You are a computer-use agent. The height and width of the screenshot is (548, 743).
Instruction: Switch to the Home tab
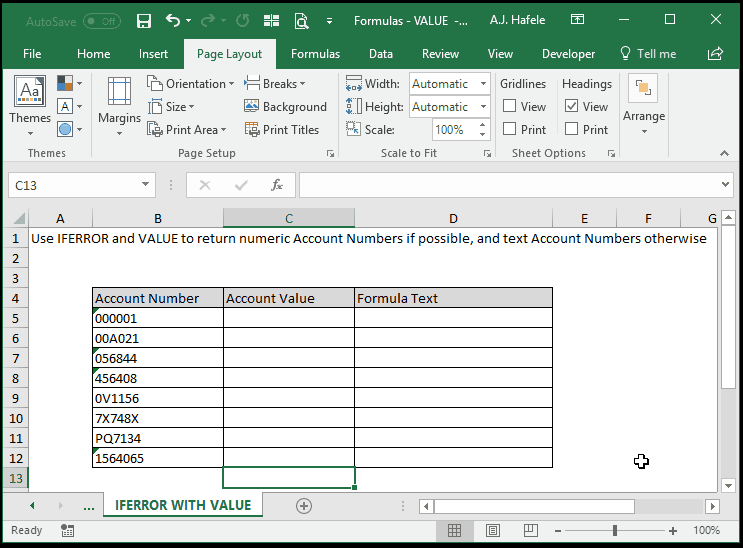click(93, 54)
